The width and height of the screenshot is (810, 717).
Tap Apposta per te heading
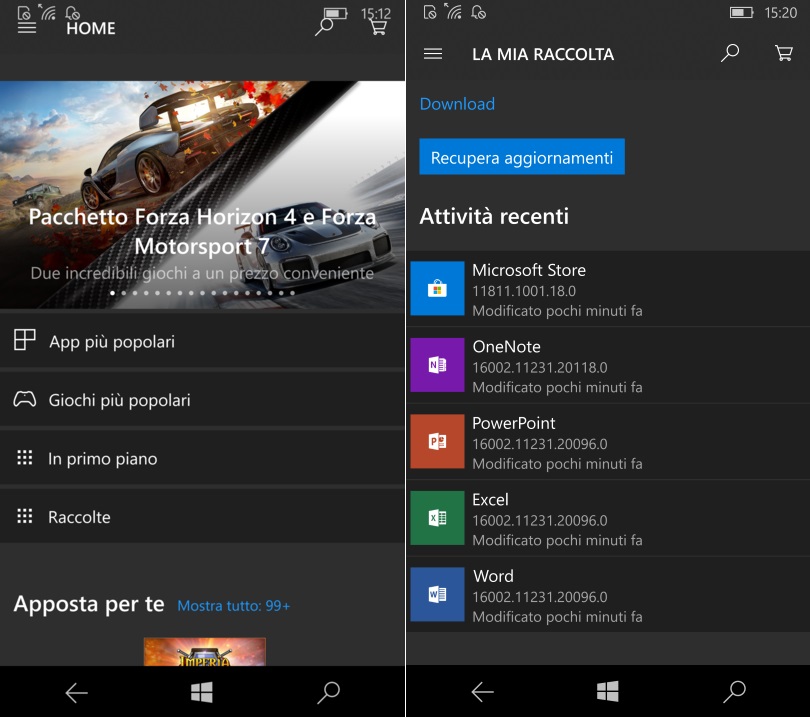pos(89,604)
